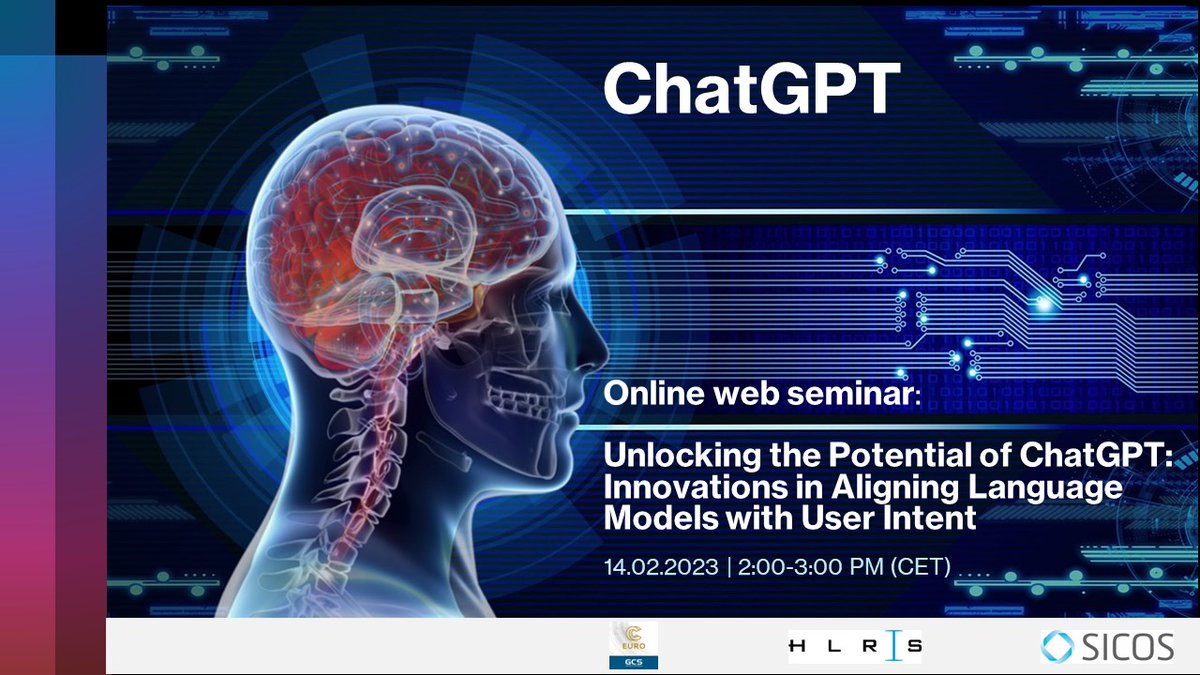Click the date 14.02.2023
This screenshot has height=675, width=1200.
coord(661,567)
